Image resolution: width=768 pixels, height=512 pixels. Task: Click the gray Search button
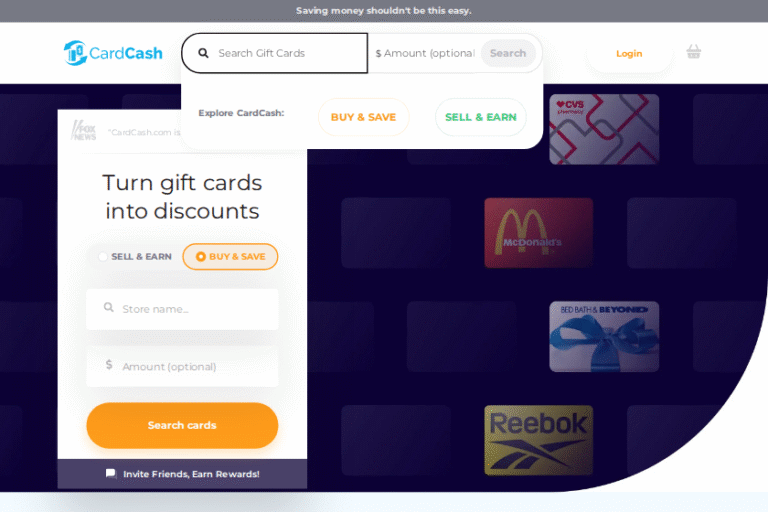(x=508, y=53)
